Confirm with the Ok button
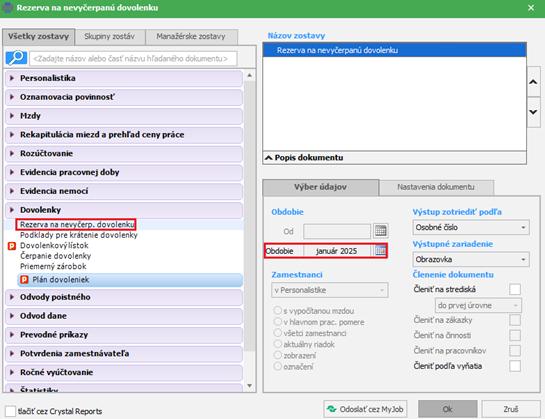The width and height of the screenshot is (545, 419). pos(448,409)
